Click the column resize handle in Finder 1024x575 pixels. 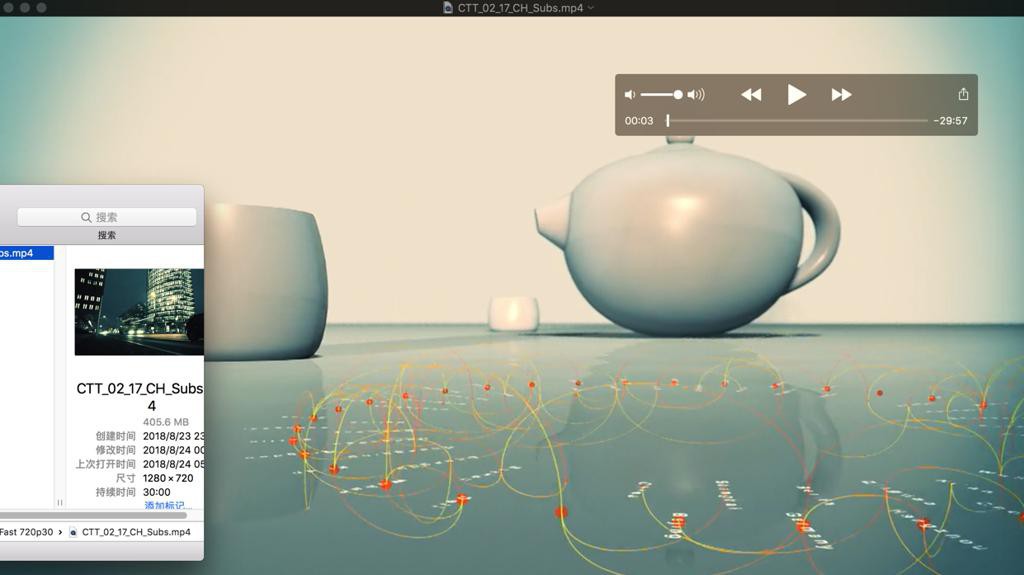(x=59, y=502)
